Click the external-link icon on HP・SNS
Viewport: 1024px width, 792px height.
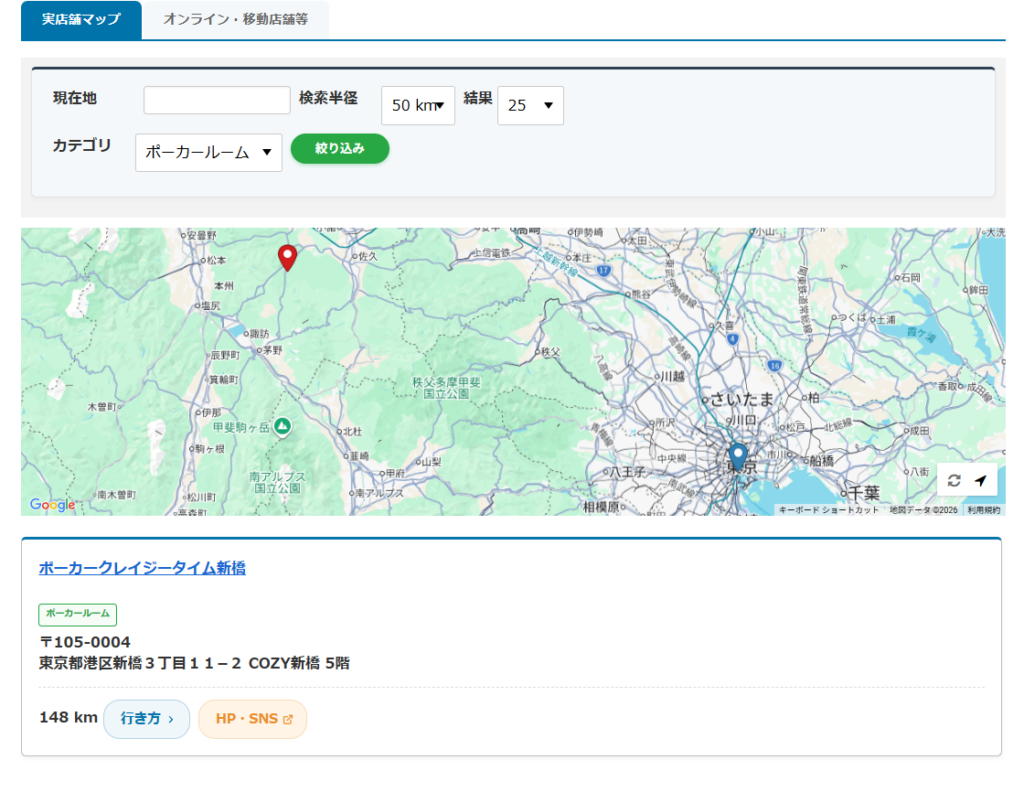[288, 719]
